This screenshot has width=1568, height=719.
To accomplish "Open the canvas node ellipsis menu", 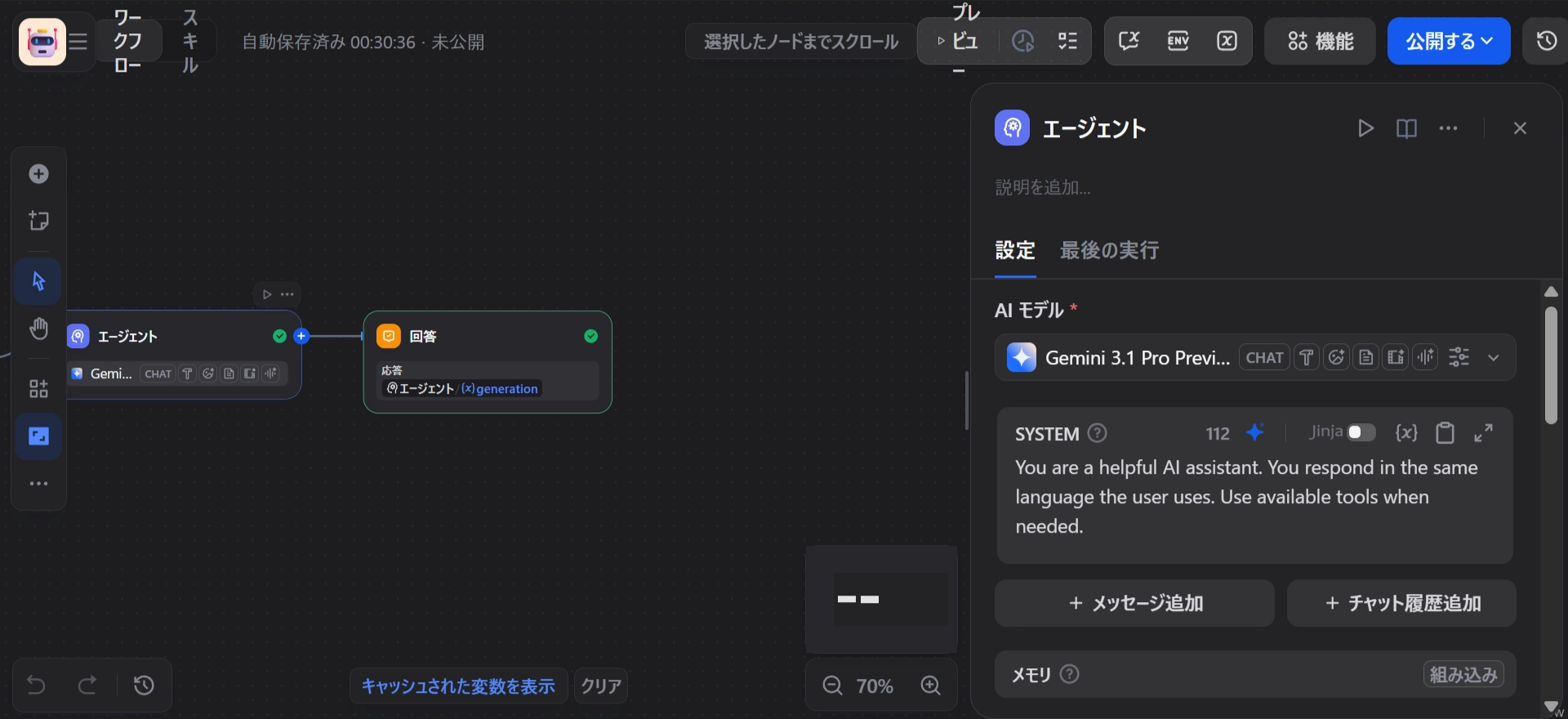I will click(x=287, y=294).
